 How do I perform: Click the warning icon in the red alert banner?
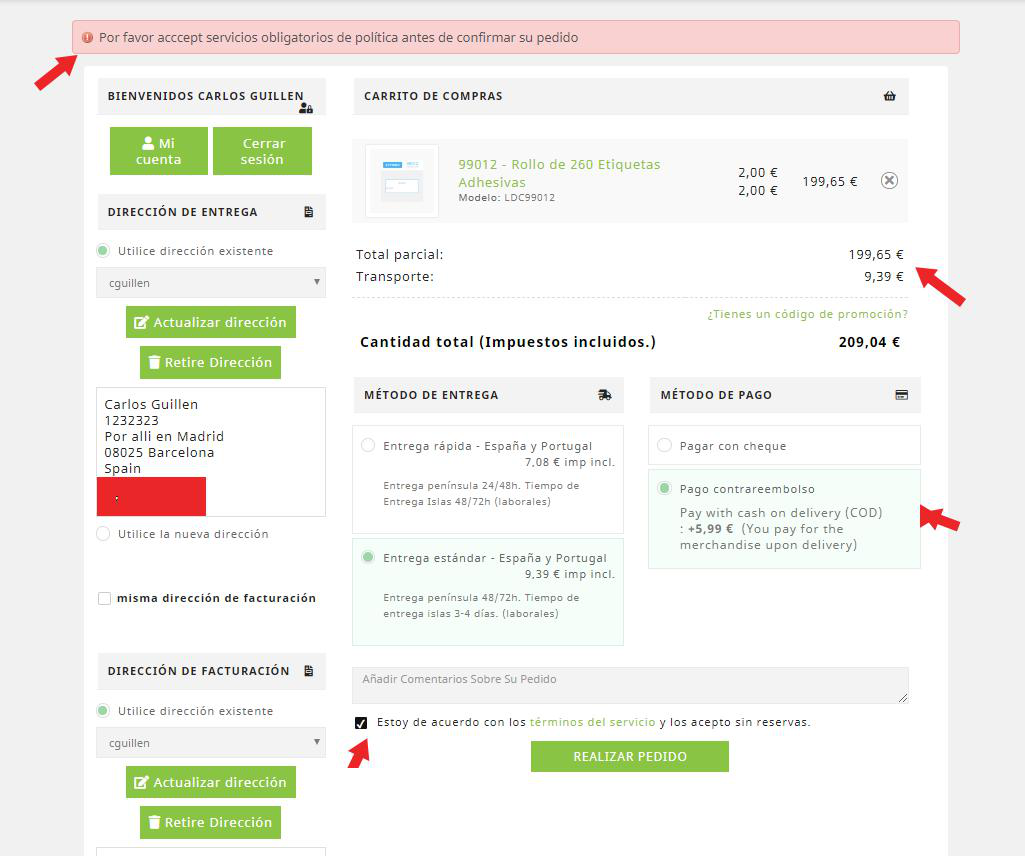pos(88,37)
